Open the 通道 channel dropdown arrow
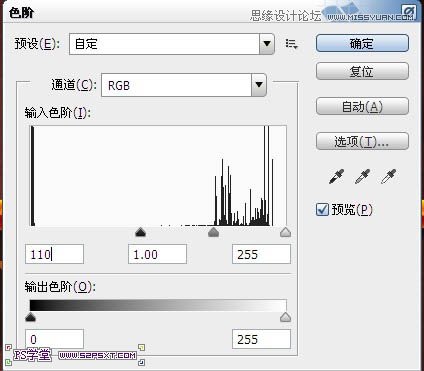Screen dimensions: 424x371 [x=259, y=85]
